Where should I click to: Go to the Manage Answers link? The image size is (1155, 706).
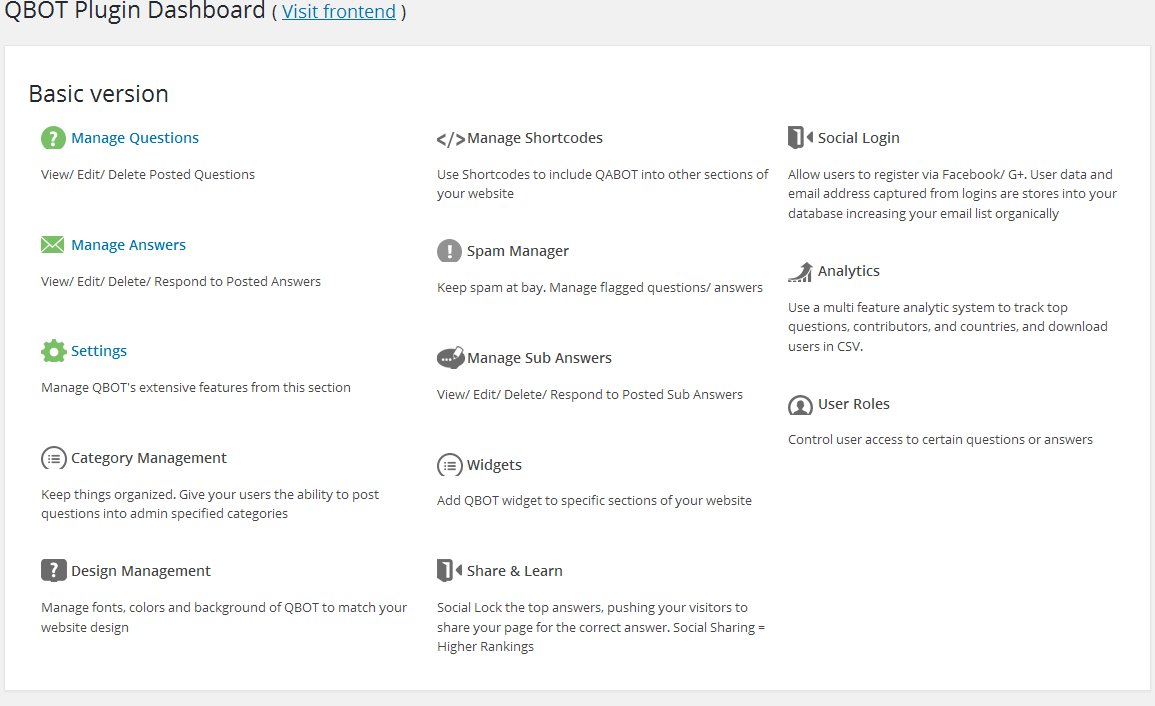(x=128, y=245)
